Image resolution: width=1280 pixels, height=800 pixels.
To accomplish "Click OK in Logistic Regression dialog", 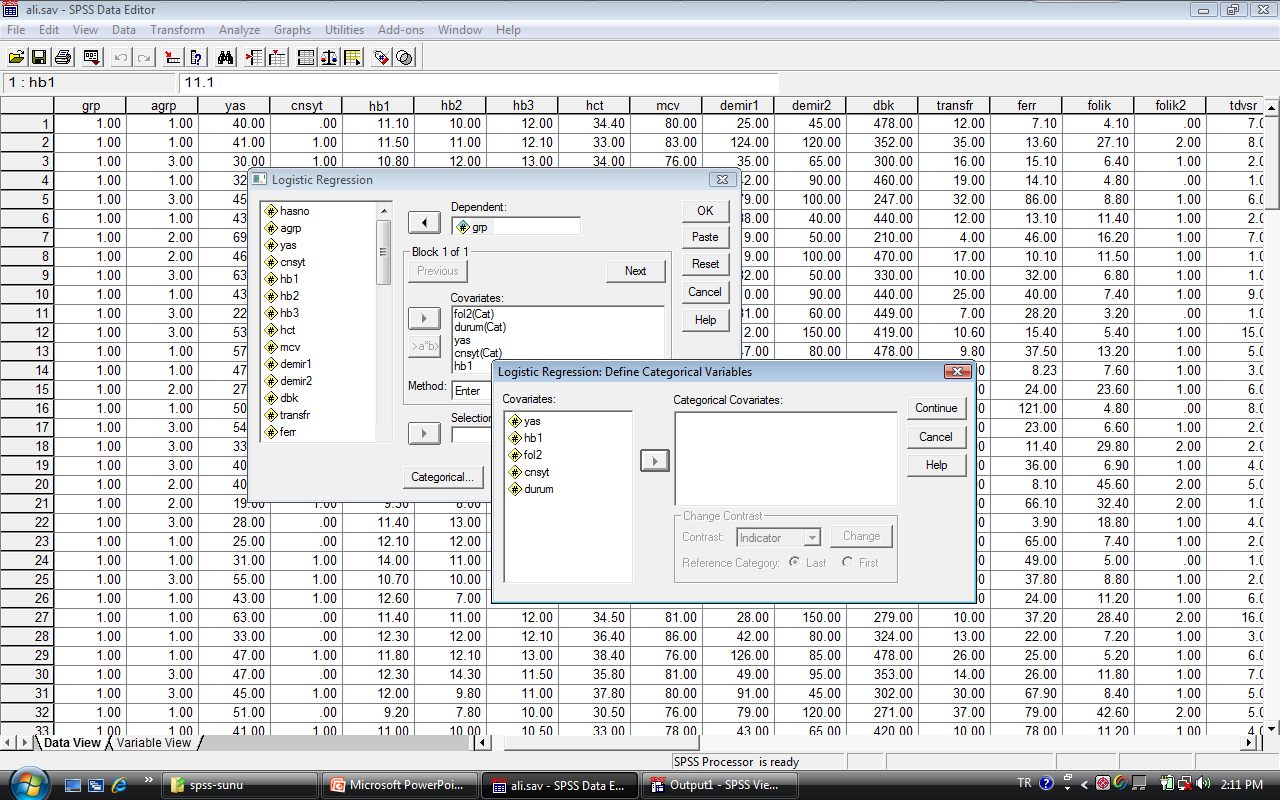I will point(705,210).
